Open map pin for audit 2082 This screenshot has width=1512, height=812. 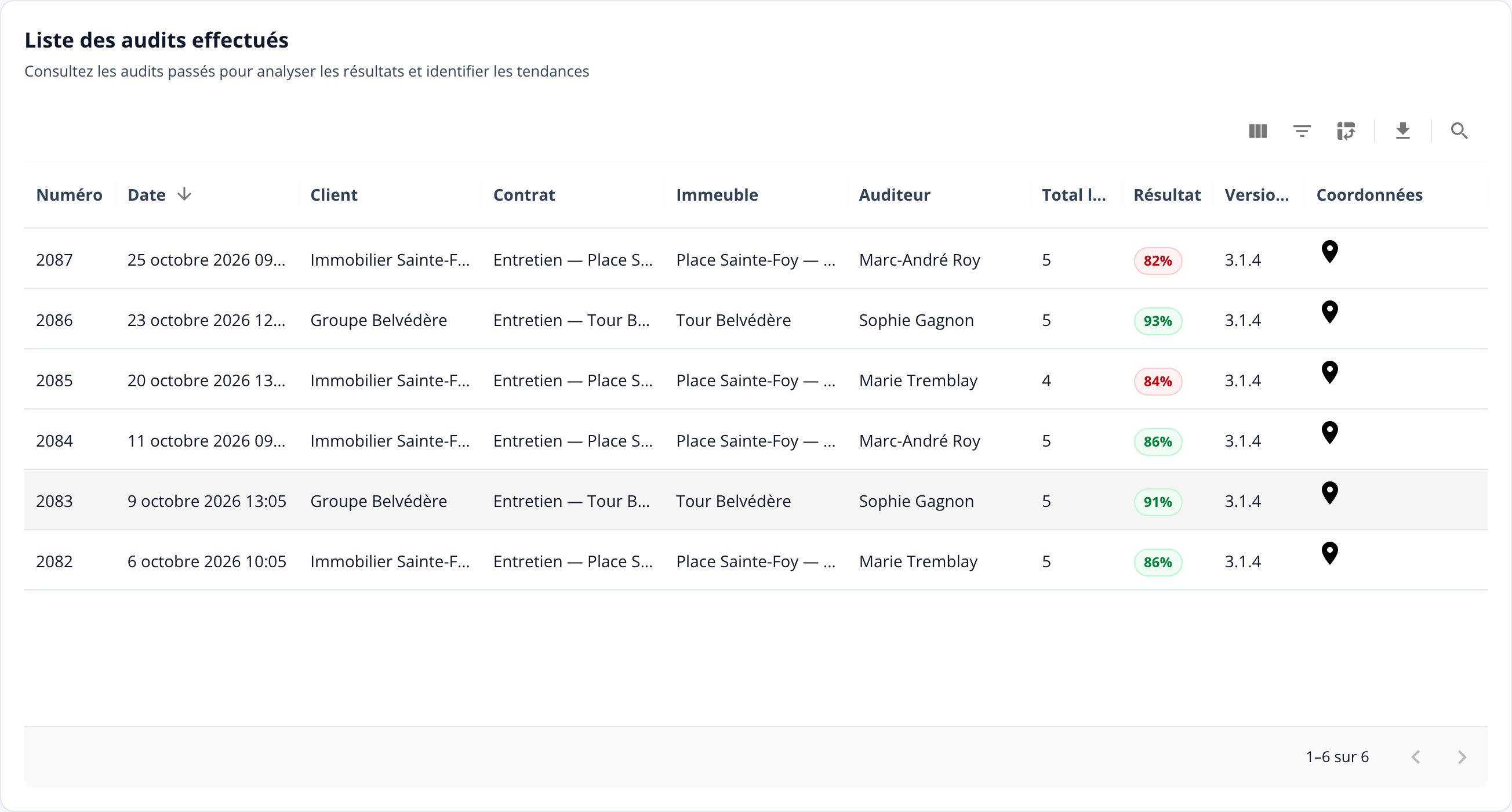click(1329, 554)
